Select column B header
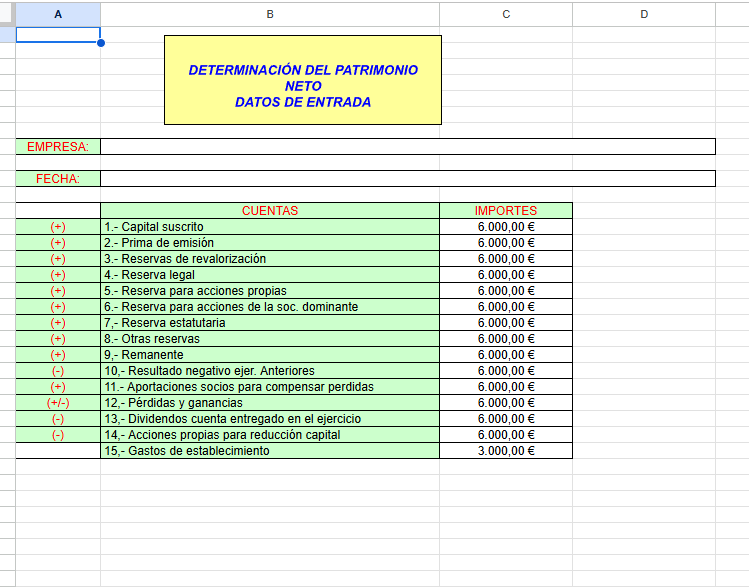The height and width of the screenshot is (587, 749). point(270,14)
